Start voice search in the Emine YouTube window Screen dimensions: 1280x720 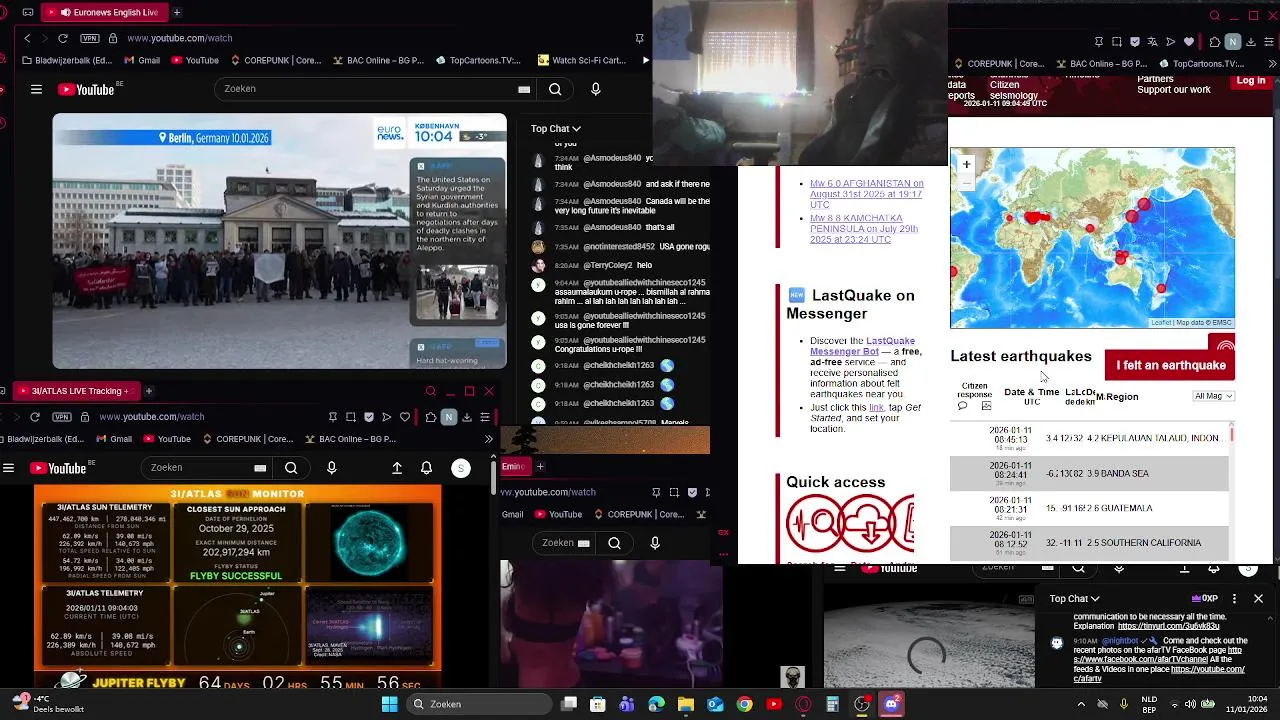click(655, 543)
